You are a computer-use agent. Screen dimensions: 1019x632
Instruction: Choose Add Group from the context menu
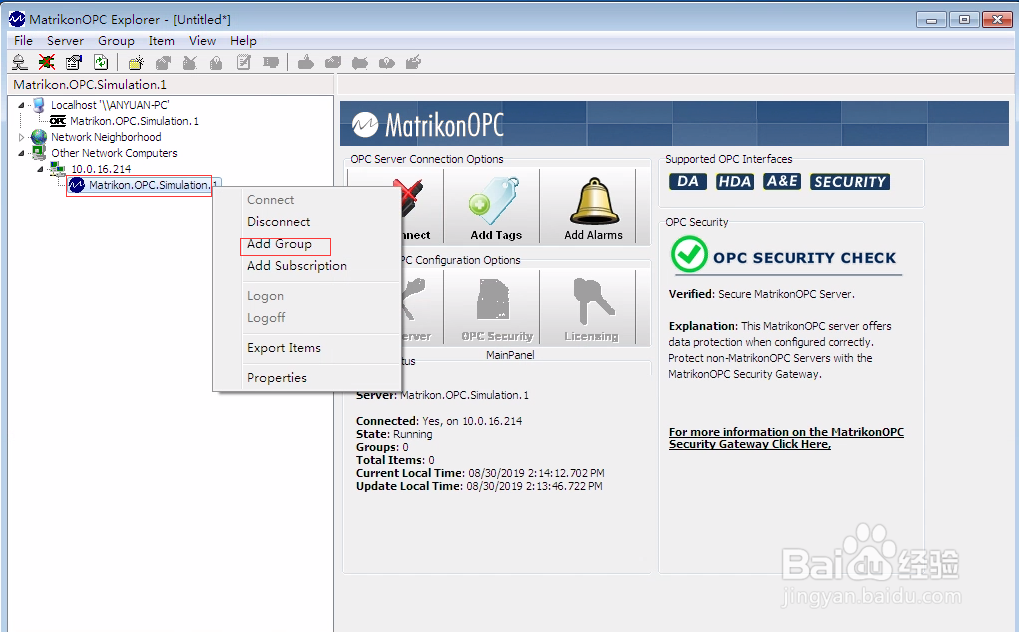click(284, 244)
